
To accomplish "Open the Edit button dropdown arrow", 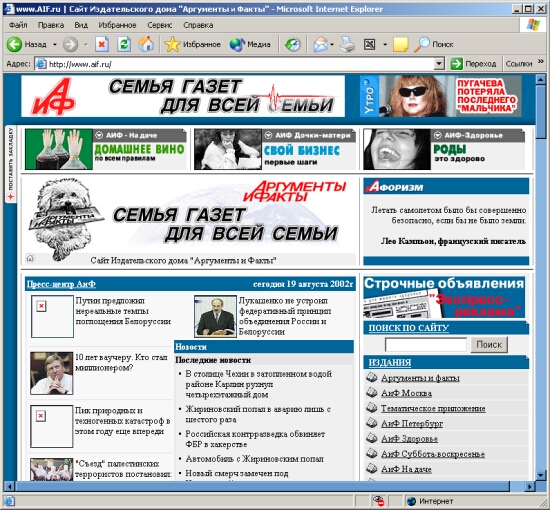I will pos(385,45).
